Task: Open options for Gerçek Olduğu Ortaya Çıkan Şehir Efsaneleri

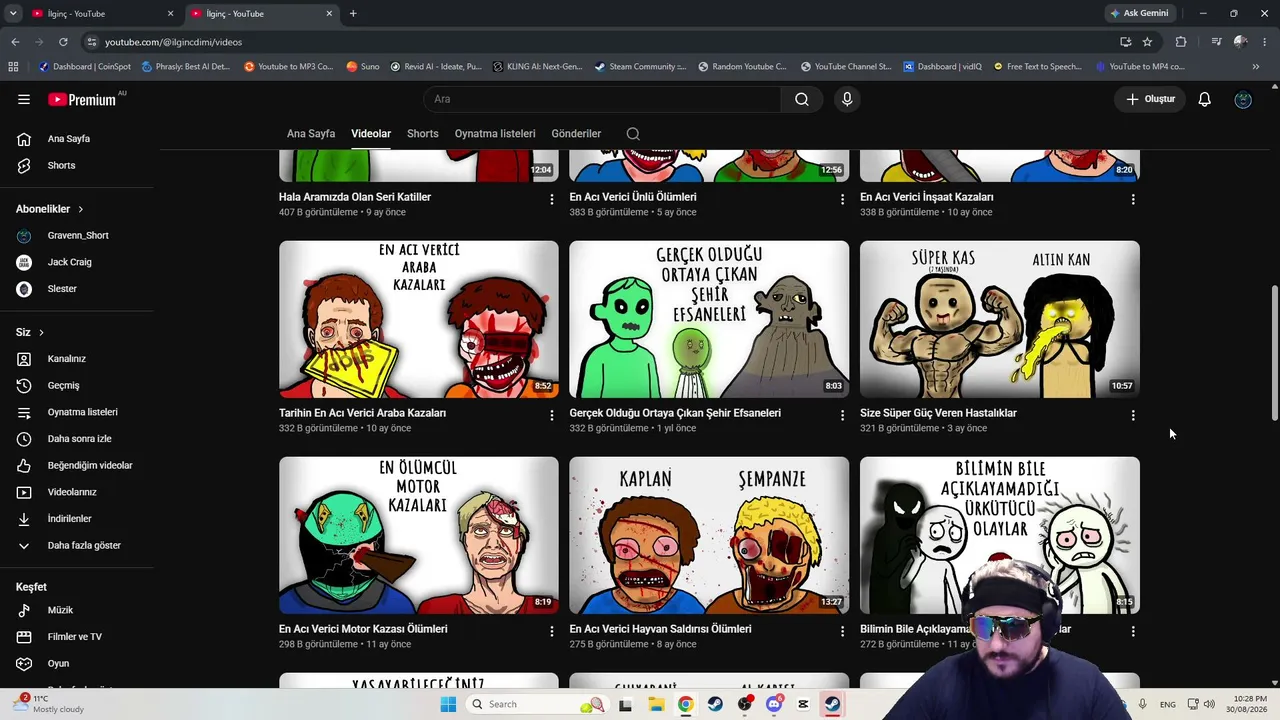Action: point(842,415)
